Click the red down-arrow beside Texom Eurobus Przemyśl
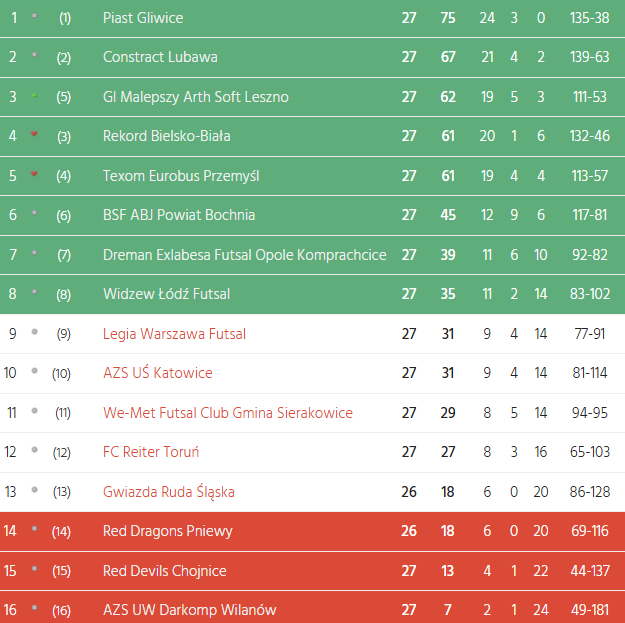Image resolution: width=625 pixels, height=623 pixels. click(x=35, y=173)
